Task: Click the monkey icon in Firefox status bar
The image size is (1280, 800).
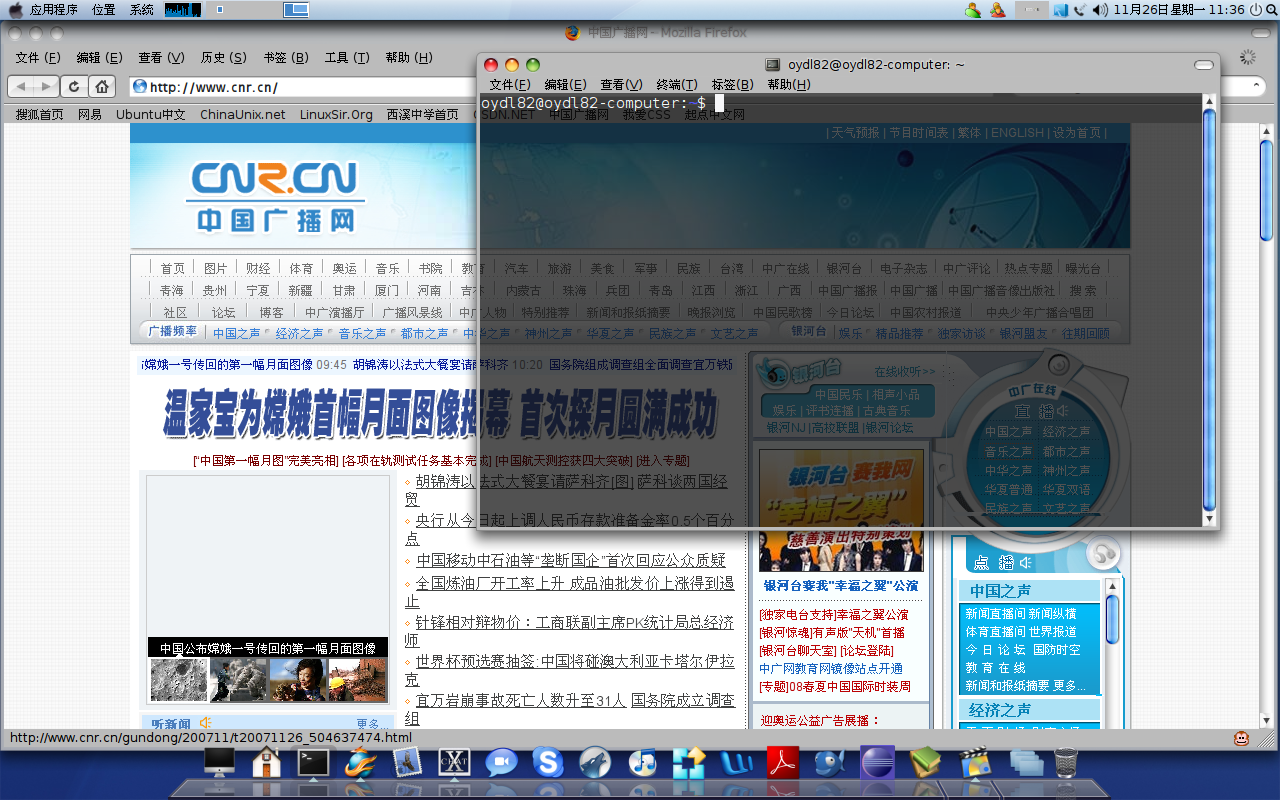Action: [1241, 738]
